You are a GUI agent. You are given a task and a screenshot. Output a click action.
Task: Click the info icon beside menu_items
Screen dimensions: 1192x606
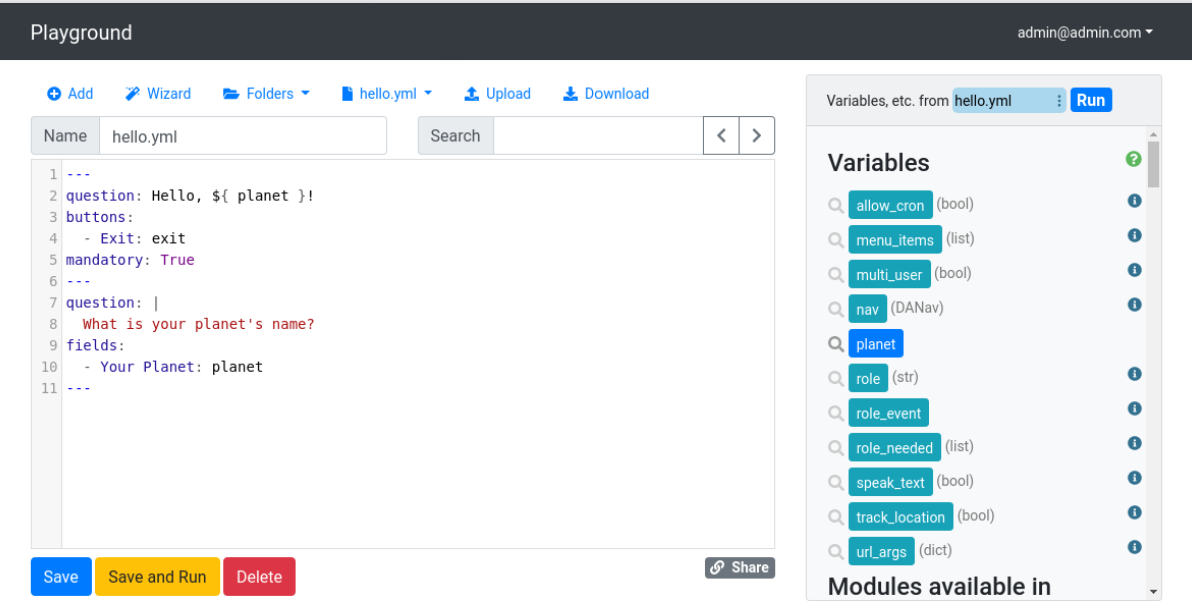click(1134, 236)
